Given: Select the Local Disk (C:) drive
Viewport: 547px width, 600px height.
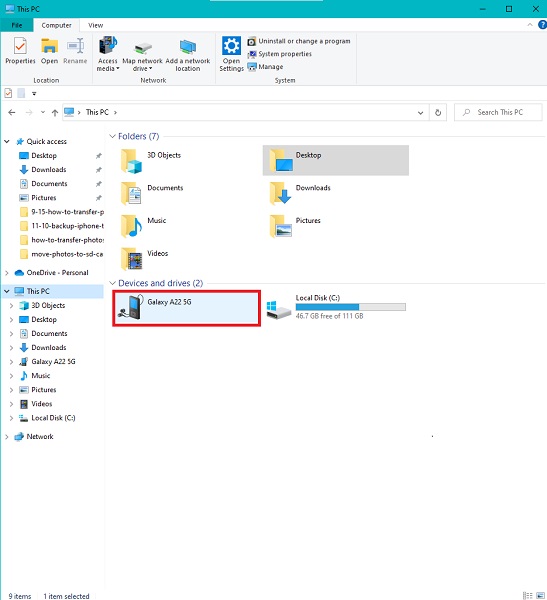Looking at the screenshot, I should point(336,308).
